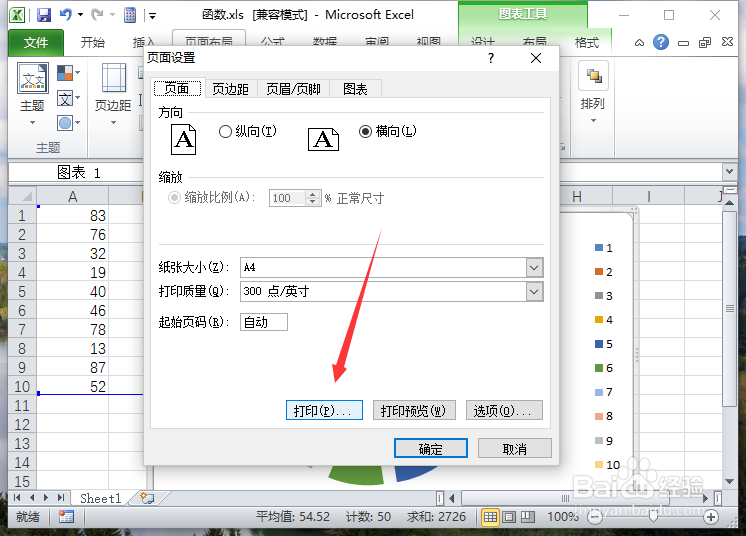
Task: Open the calculator icon in quick access toolbar
Action: click(x=130, y=15)
